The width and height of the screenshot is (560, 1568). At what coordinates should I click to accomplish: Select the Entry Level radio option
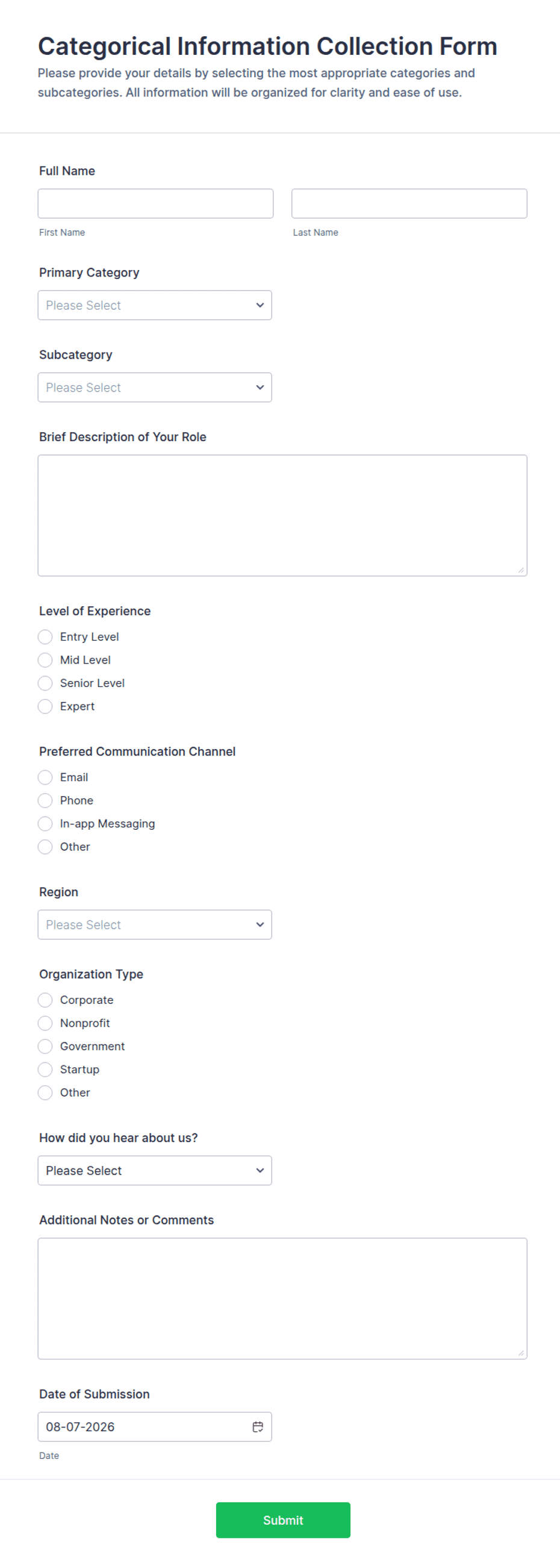[45, 637]
